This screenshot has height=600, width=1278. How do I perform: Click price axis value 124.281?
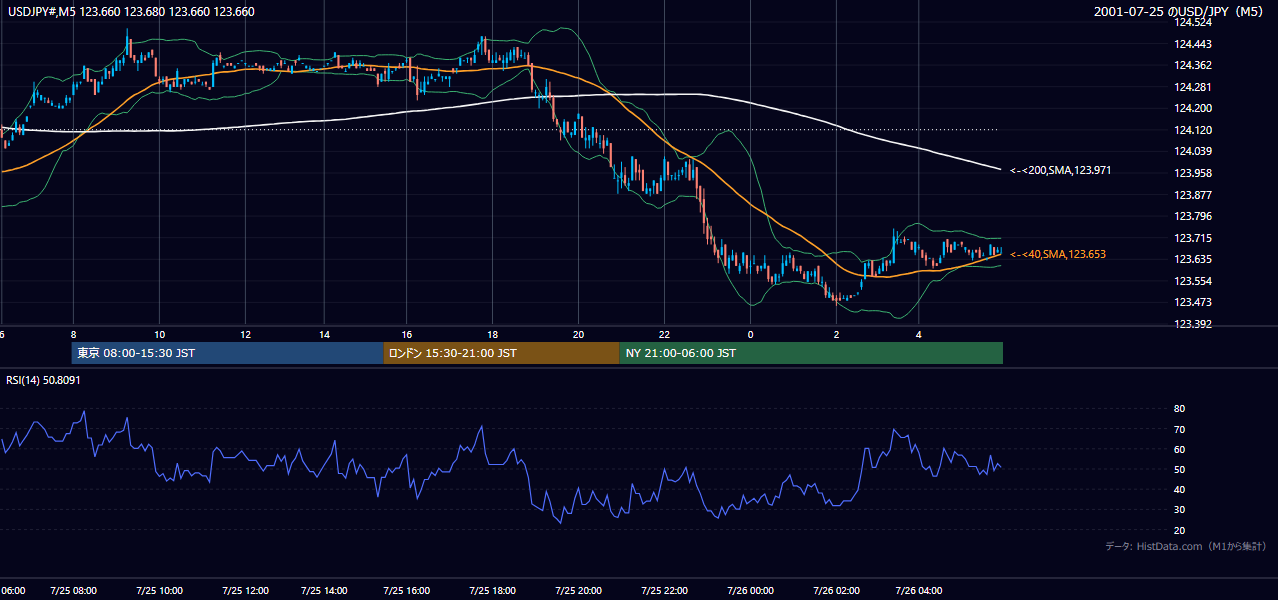click(1193, 87)
